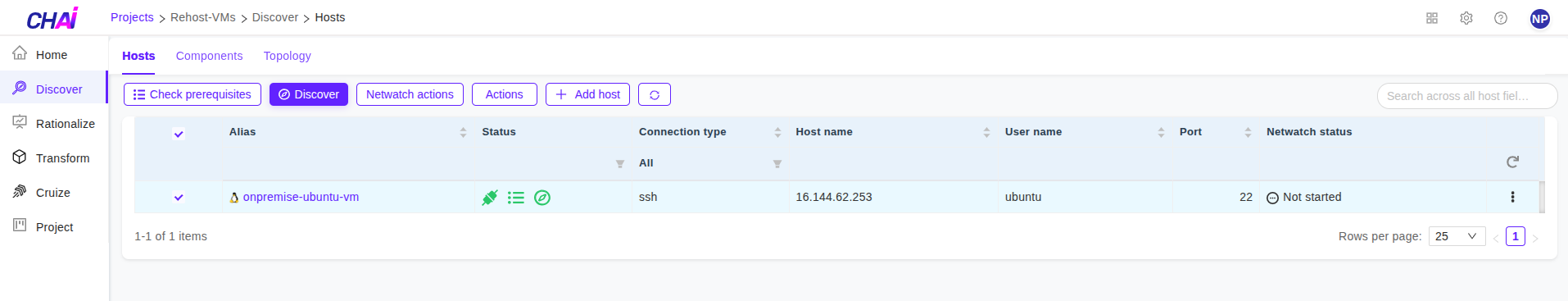Click green prerequisites list status icon
This screenshot has width=1568, height=301.
click(515, 197)
